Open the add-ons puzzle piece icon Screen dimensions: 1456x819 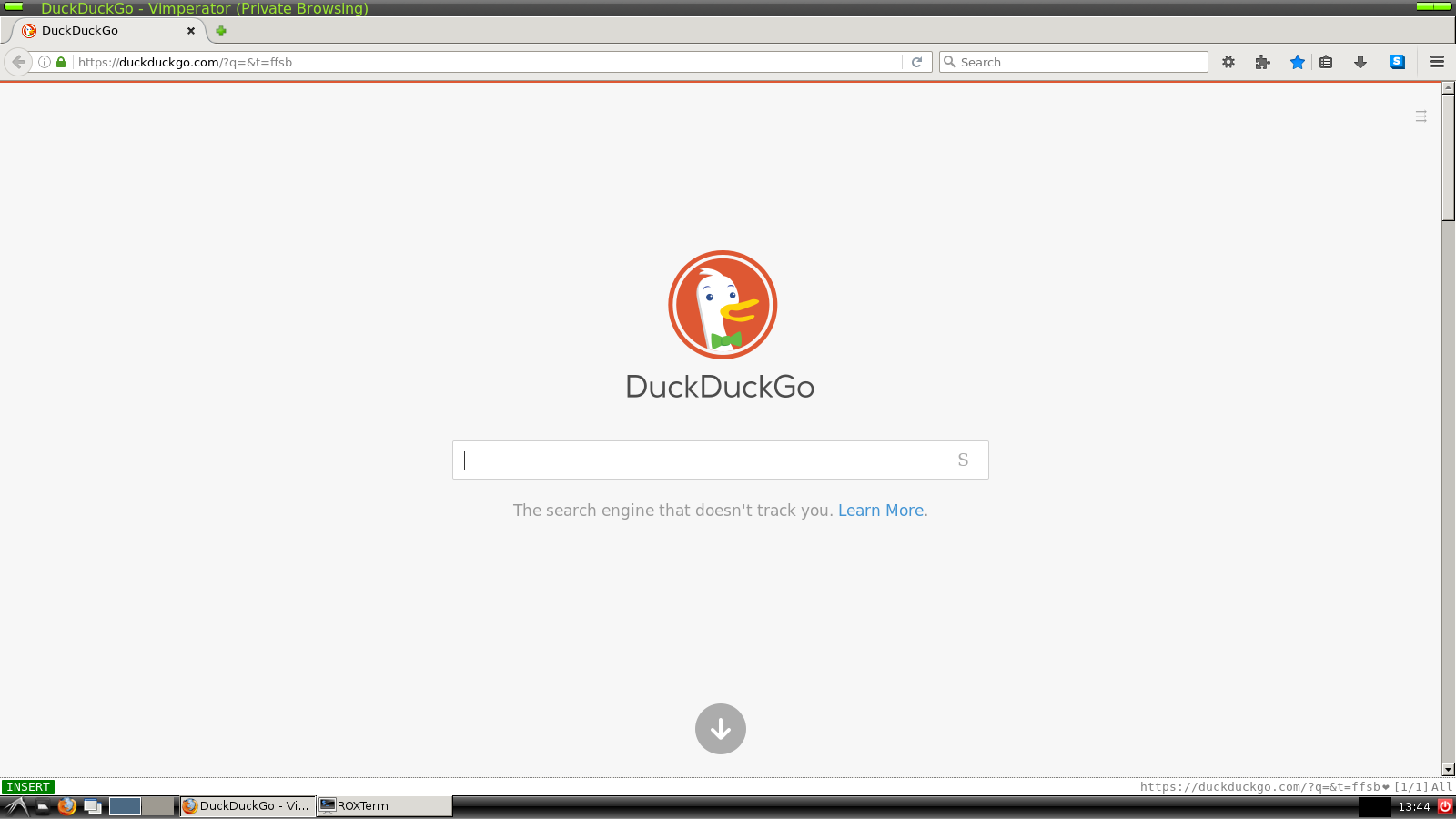click(1262, 62)
